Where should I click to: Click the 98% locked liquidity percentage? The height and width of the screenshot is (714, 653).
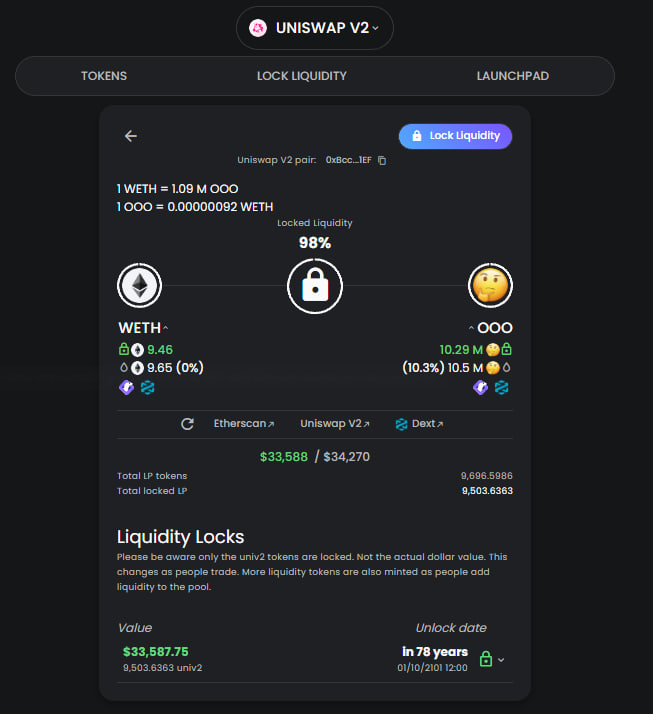(315, 243)
